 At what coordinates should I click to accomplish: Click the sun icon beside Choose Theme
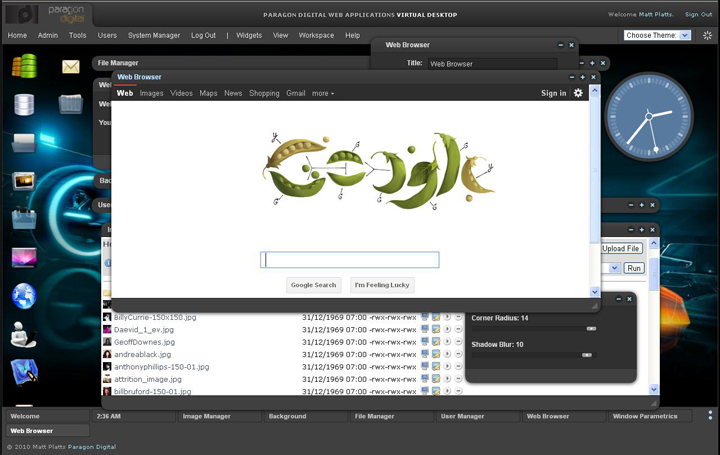point(707,35)
